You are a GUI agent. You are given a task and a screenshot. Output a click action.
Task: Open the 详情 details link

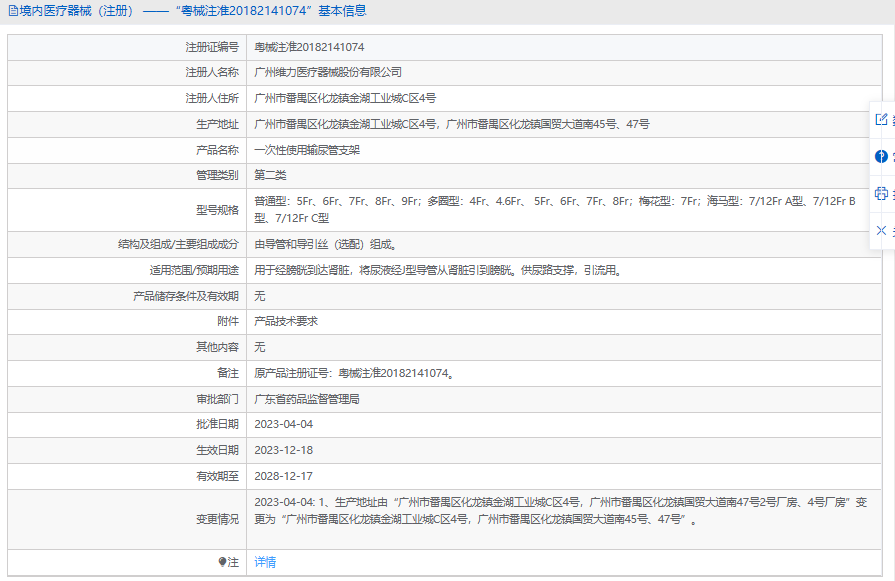tap(265, 562)
